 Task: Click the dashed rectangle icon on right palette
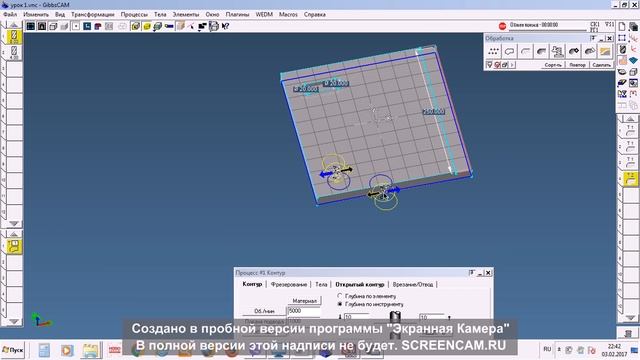click(622, 38)
